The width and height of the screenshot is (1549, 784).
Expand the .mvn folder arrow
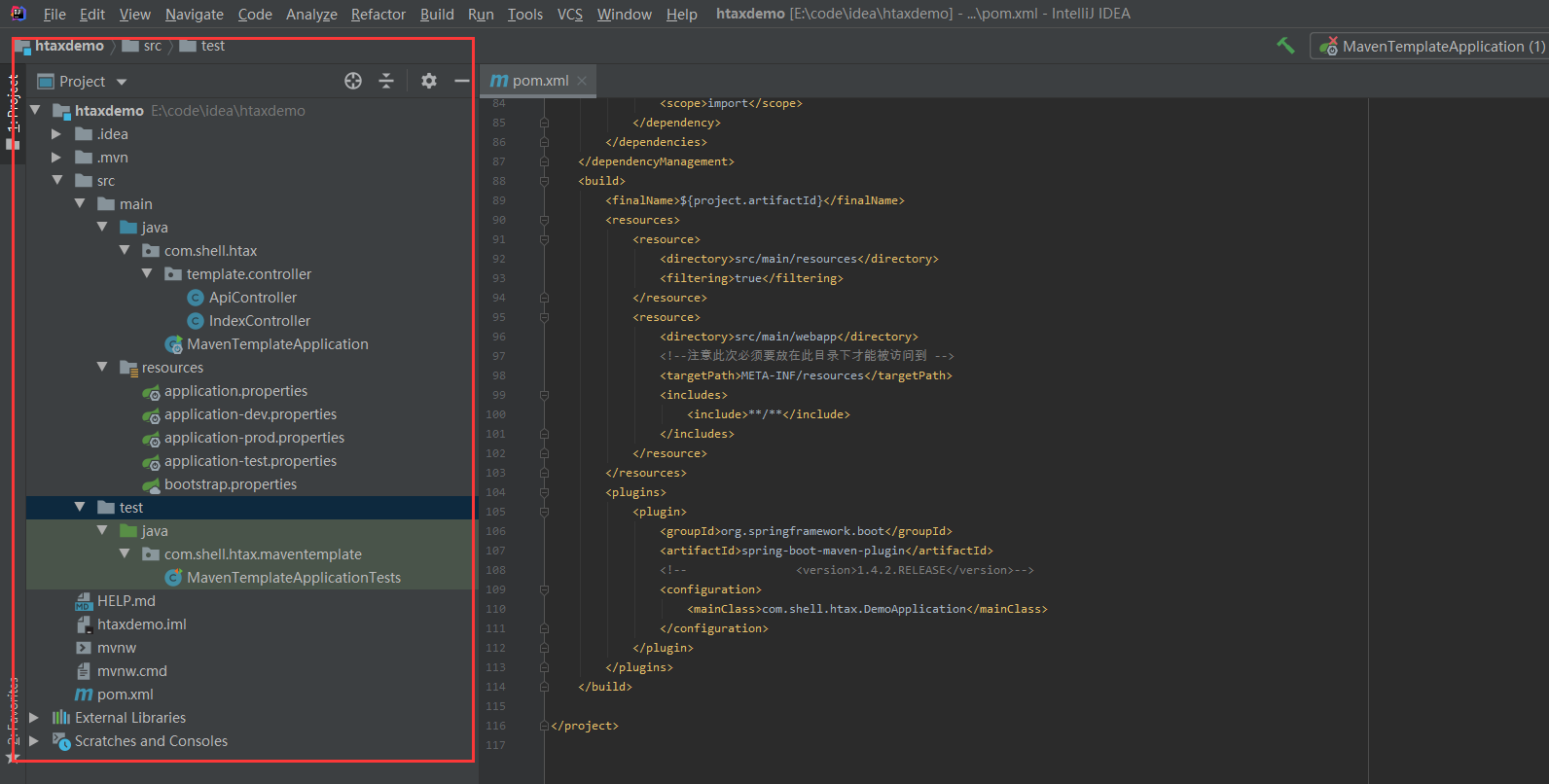(x=56, y=157)
